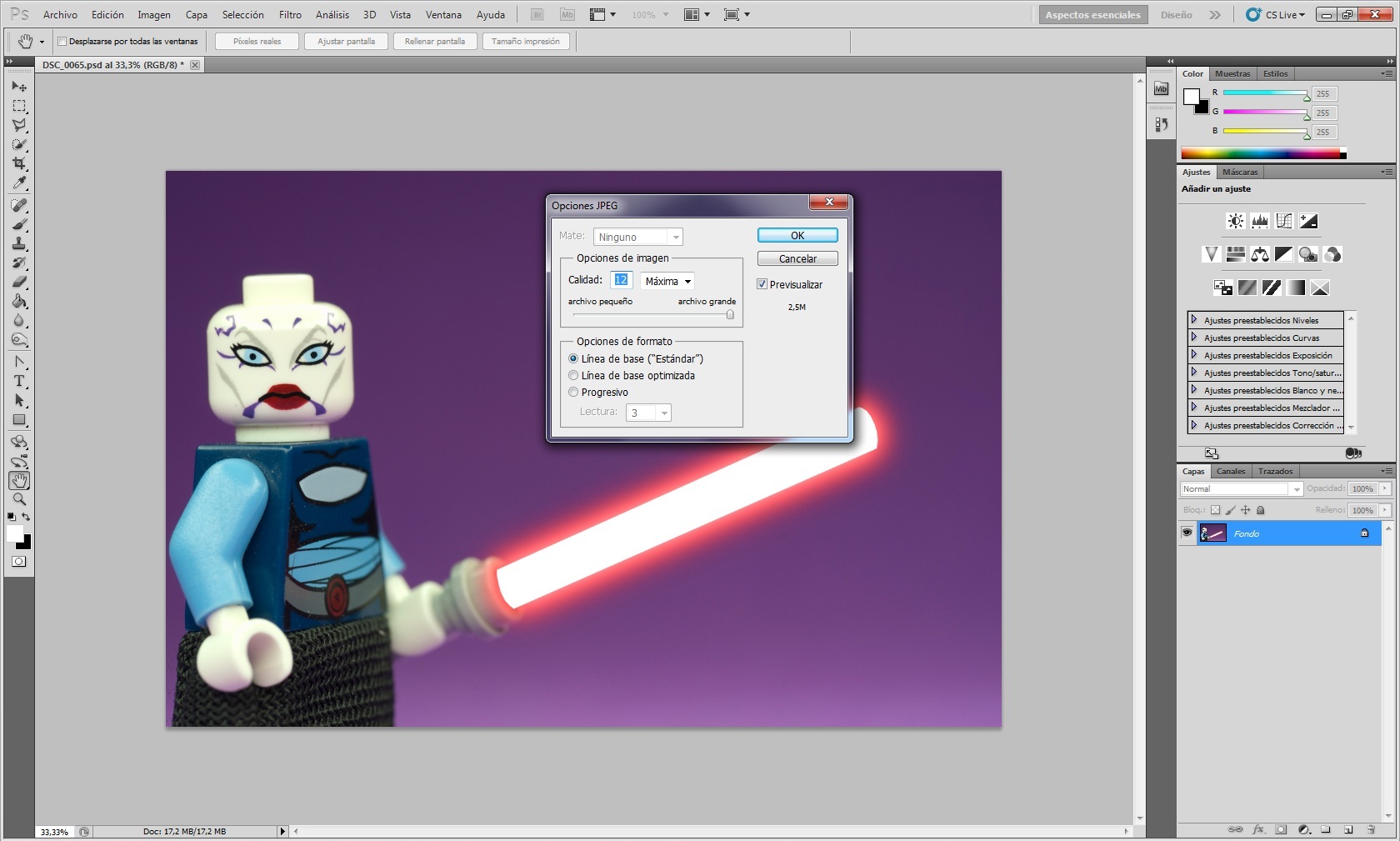Switch to the Canales tab

pos(1230,472)
